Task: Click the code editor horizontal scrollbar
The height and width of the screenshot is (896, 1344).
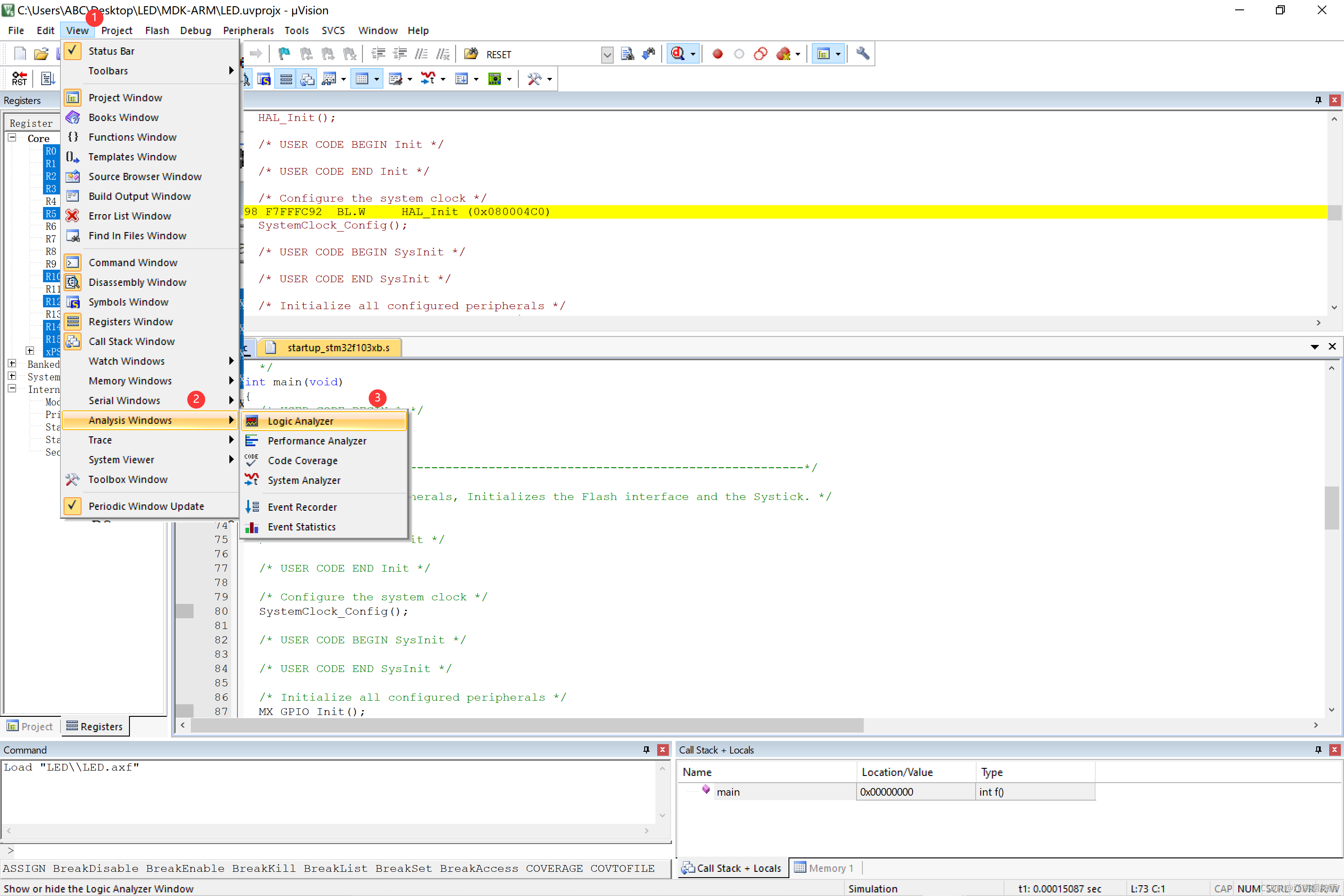Action: coord(526,725)
